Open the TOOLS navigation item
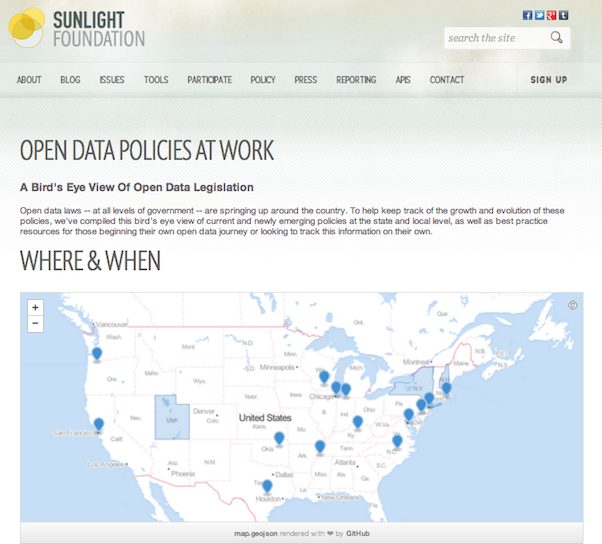This screenshot has width=602, height=544. 156,80
